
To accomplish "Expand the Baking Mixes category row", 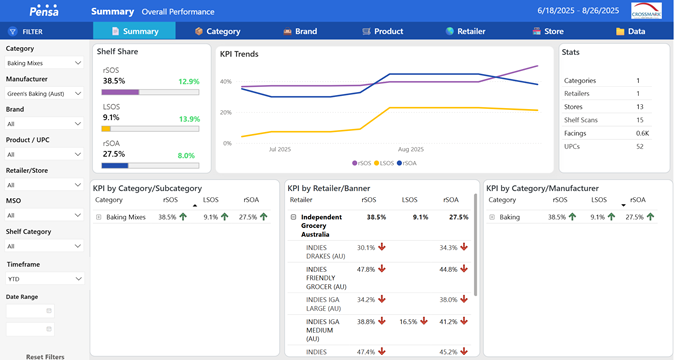I will (x=98, y=217).
